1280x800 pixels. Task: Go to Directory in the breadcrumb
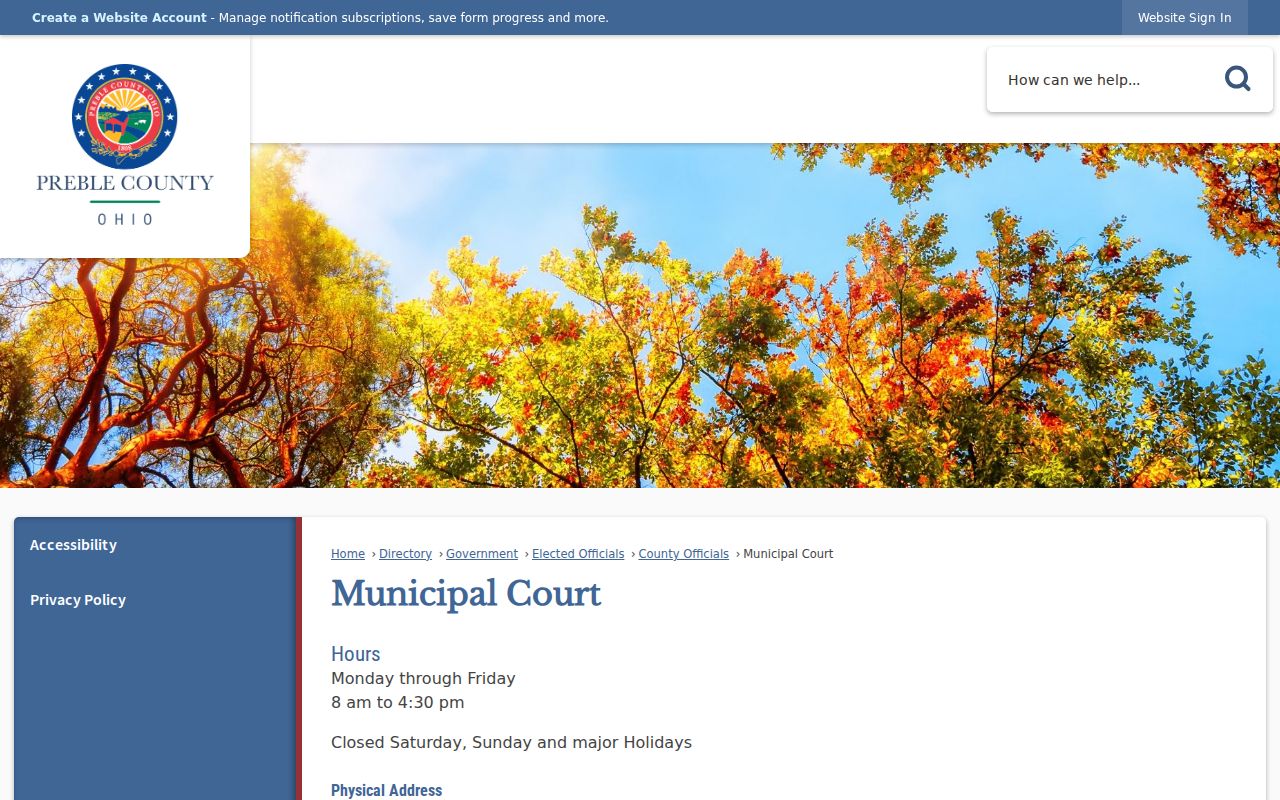coord(405,554)
